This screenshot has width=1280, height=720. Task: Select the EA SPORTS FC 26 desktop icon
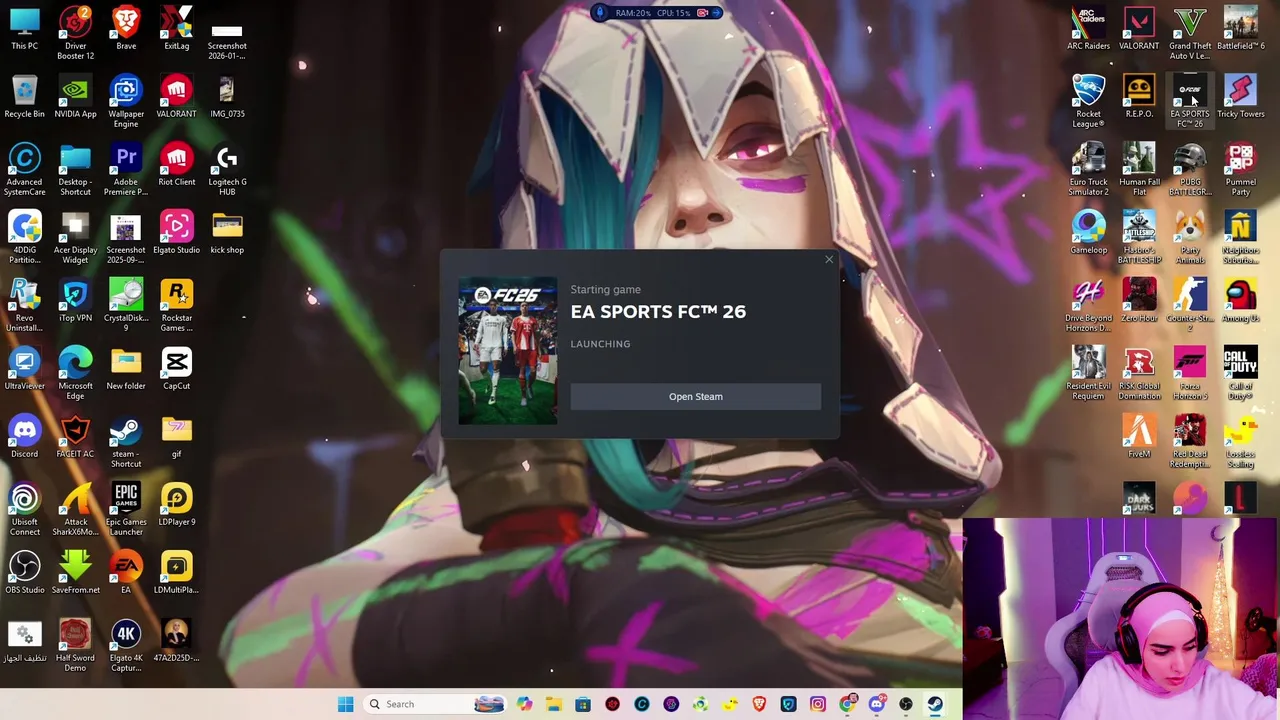coord(1190,101)
